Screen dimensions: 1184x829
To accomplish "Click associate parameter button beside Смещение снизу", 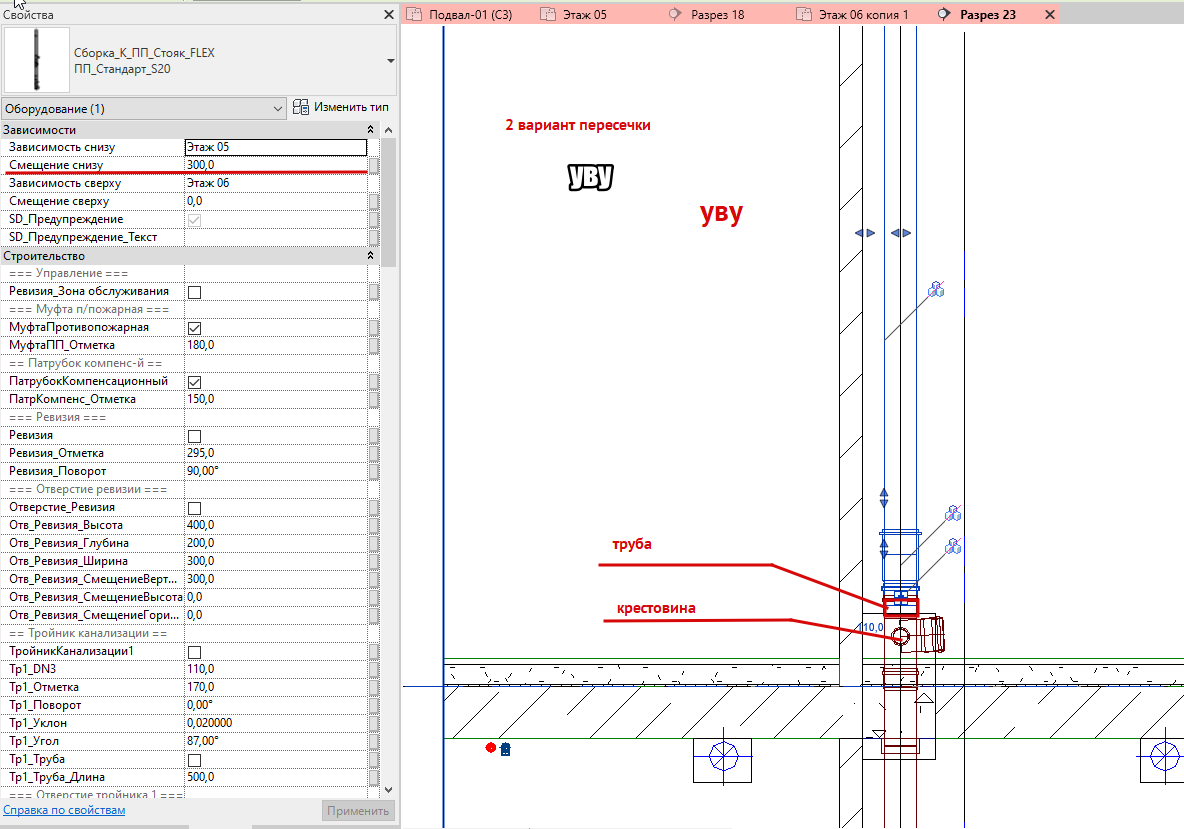I will click(x=374, y=165).
